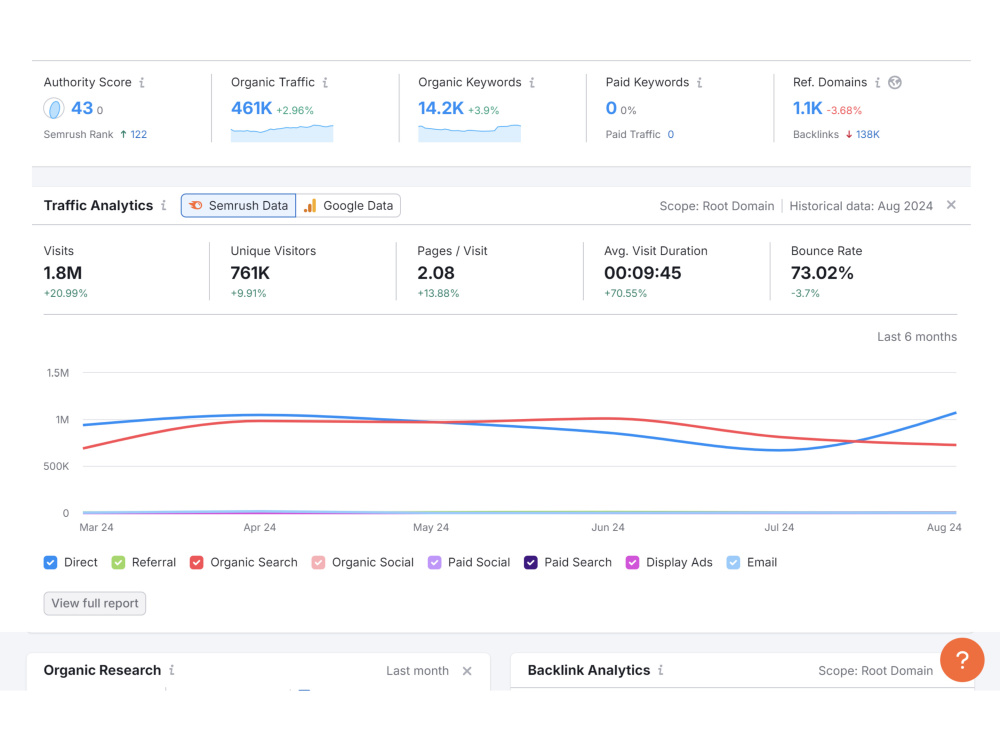Click the Organic Keywords info icon
This screenshot has width=1000, height=750.
[x=532, y=82]
